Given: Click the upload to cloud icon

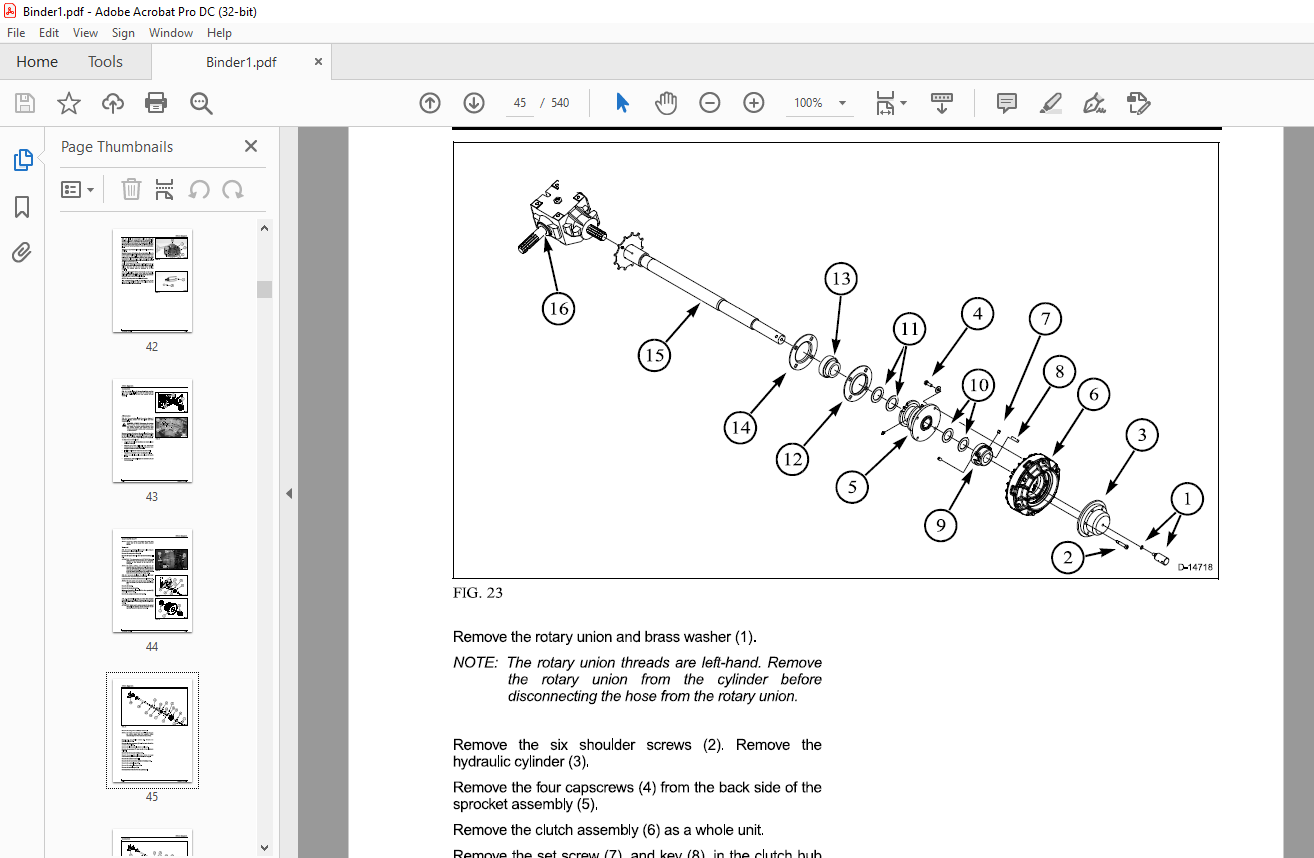Looking at the screenshot, I should pos(113,103).
